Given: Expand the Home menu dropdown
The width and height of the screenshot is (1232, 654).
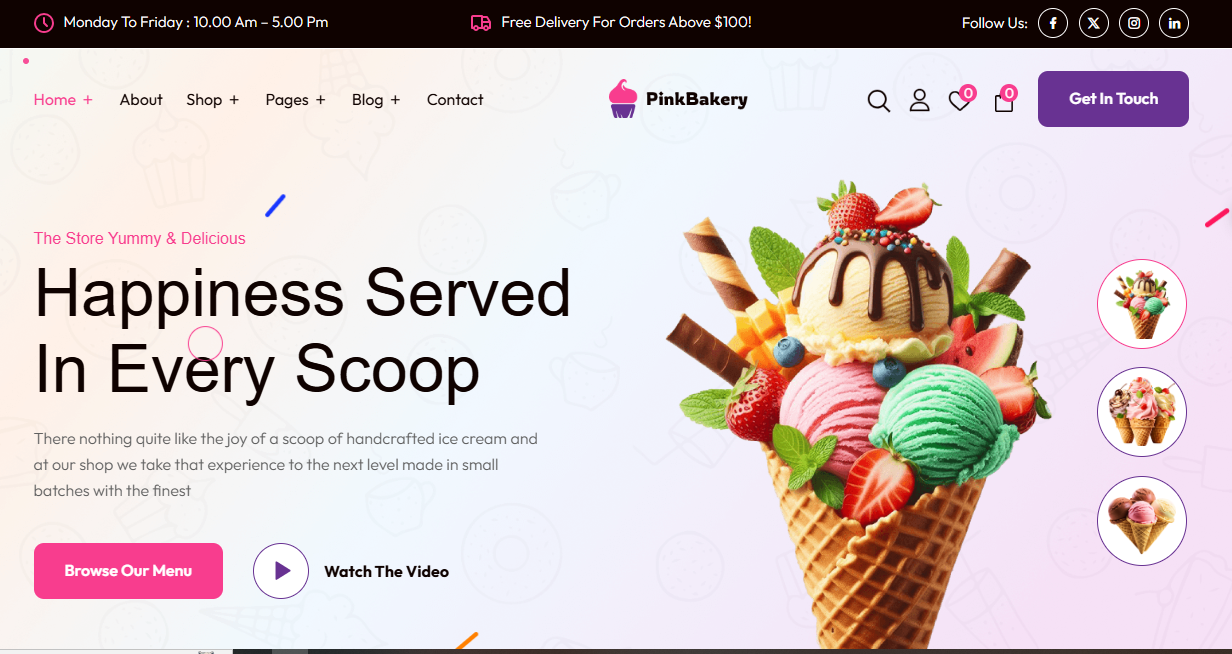Looking at the screenshot, I should (x=63, y=100).
